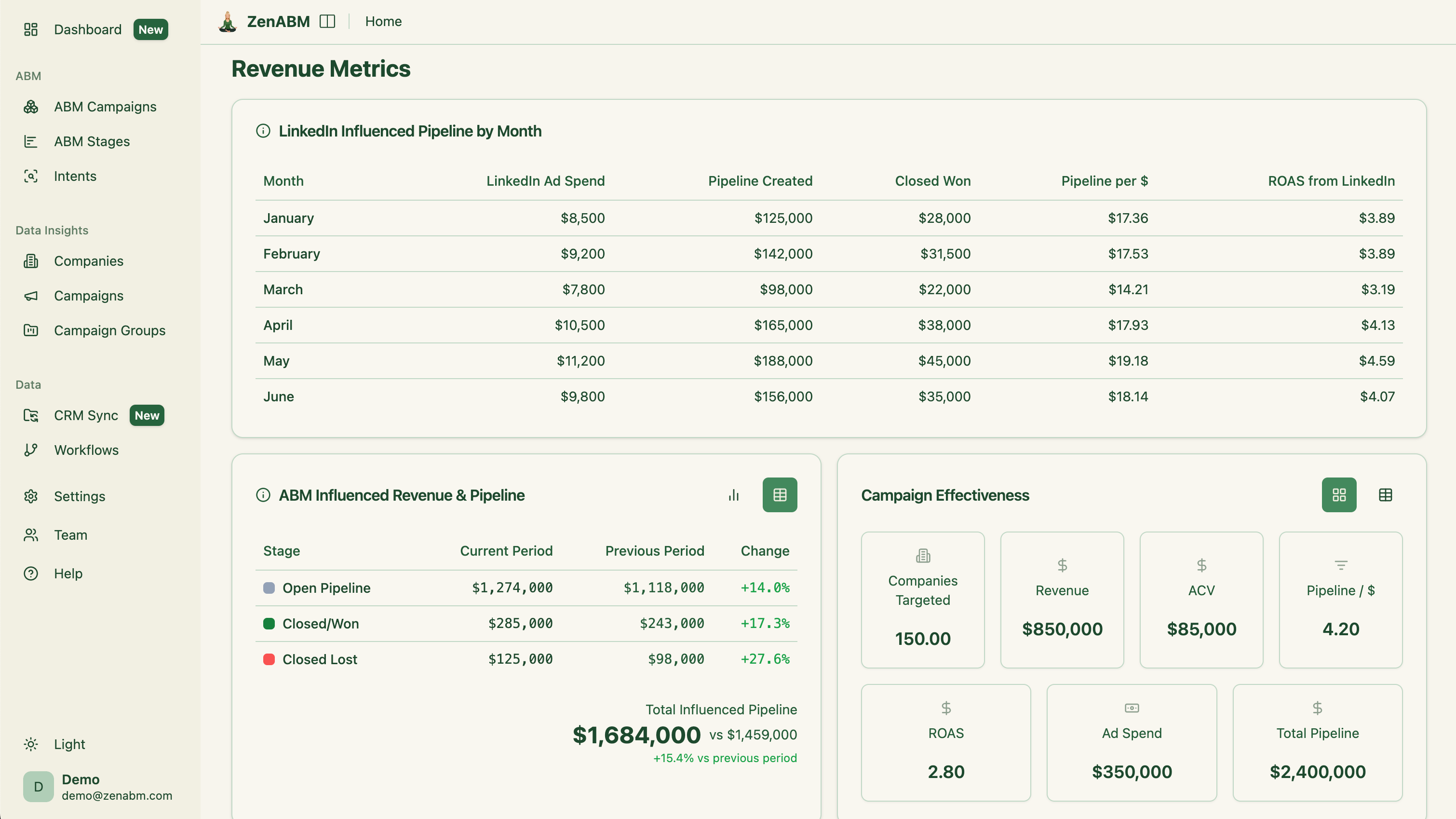Screen dimensions: 1456x819
Task: Click the Intents scan icon
Action: [30, 176]
